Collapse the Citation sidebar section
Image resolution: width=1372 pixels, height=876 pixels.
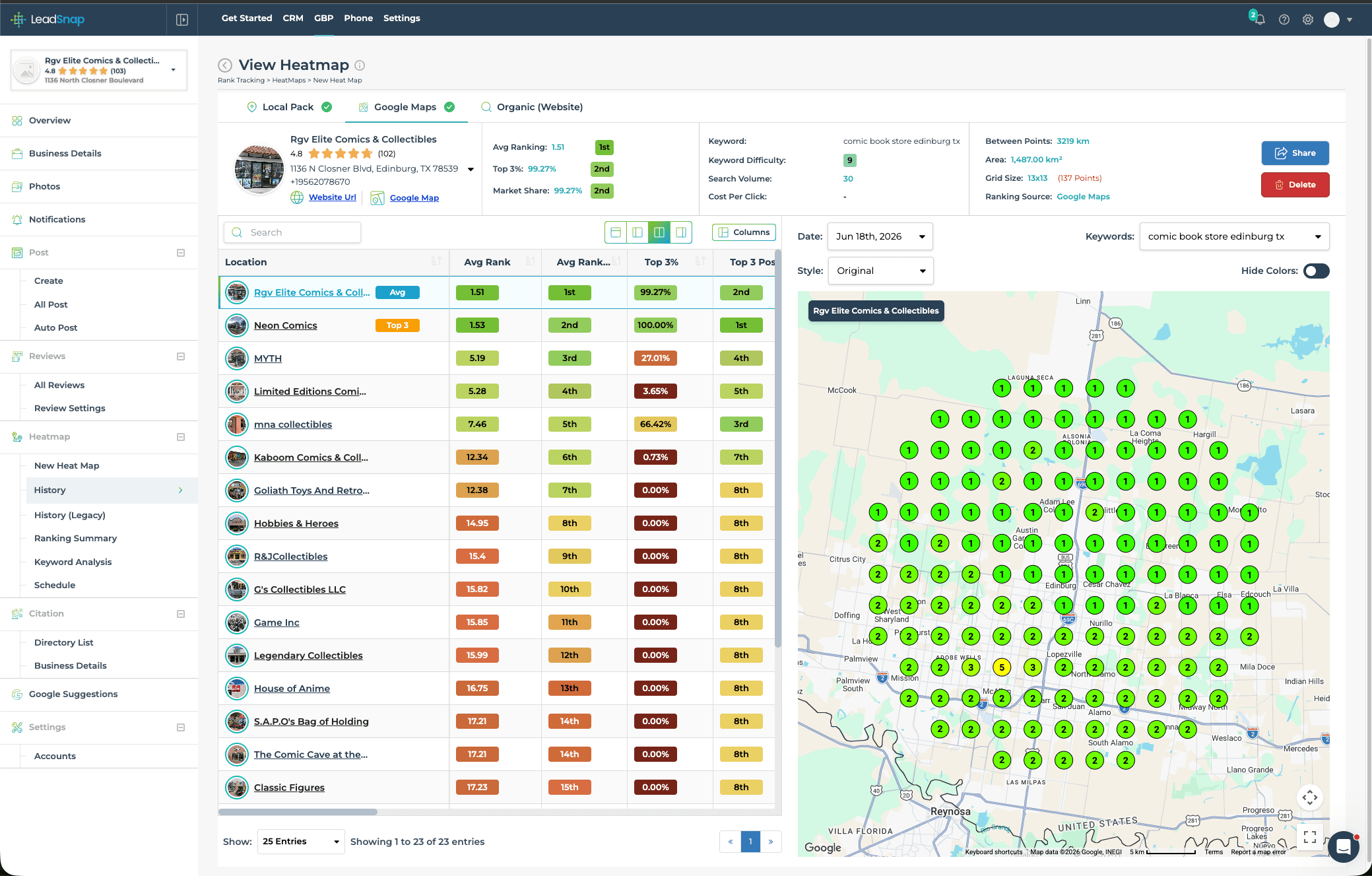181,614
